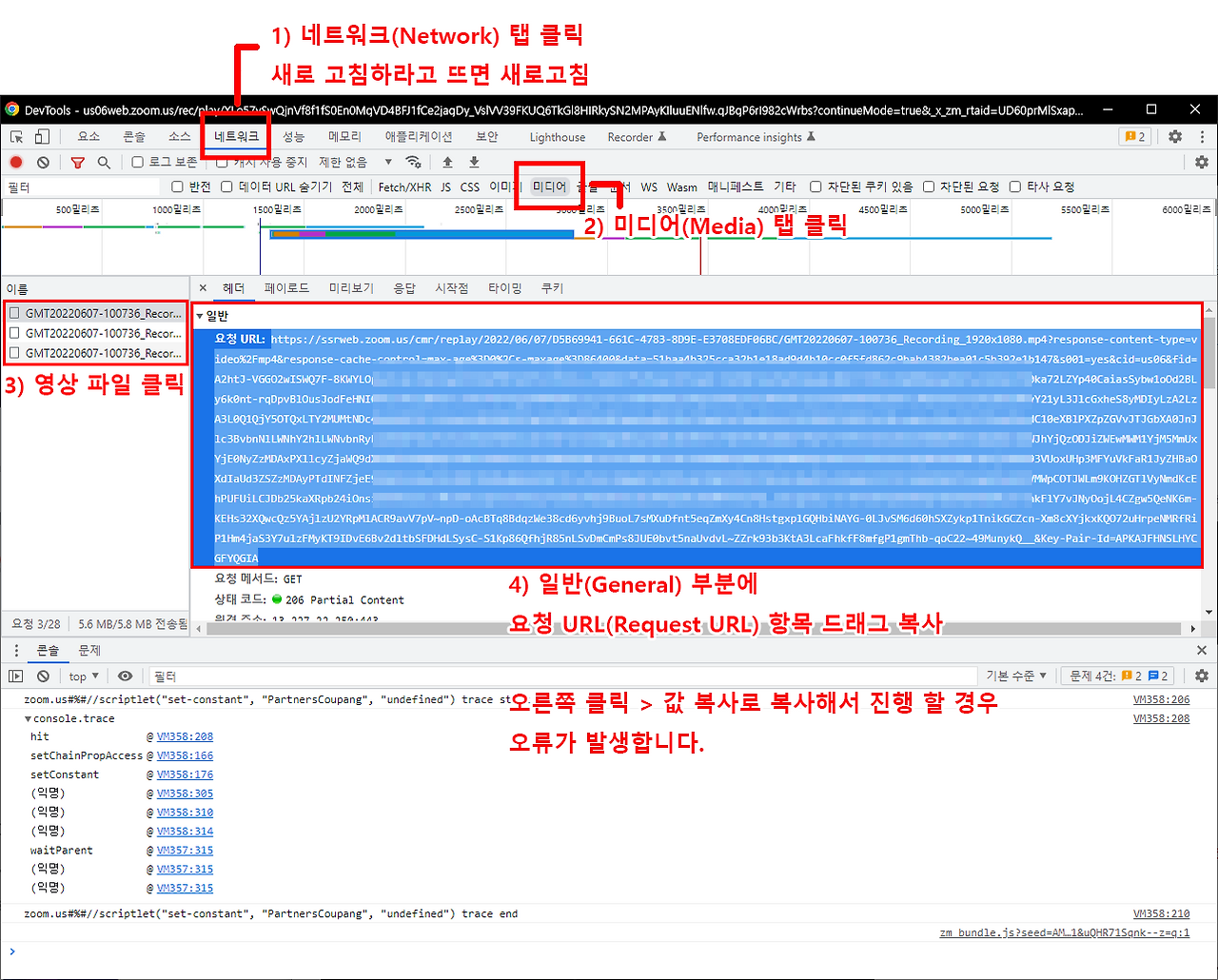1218x980 pixels.
Task: Stop network recording with red record button
Action: click(16, 163)
